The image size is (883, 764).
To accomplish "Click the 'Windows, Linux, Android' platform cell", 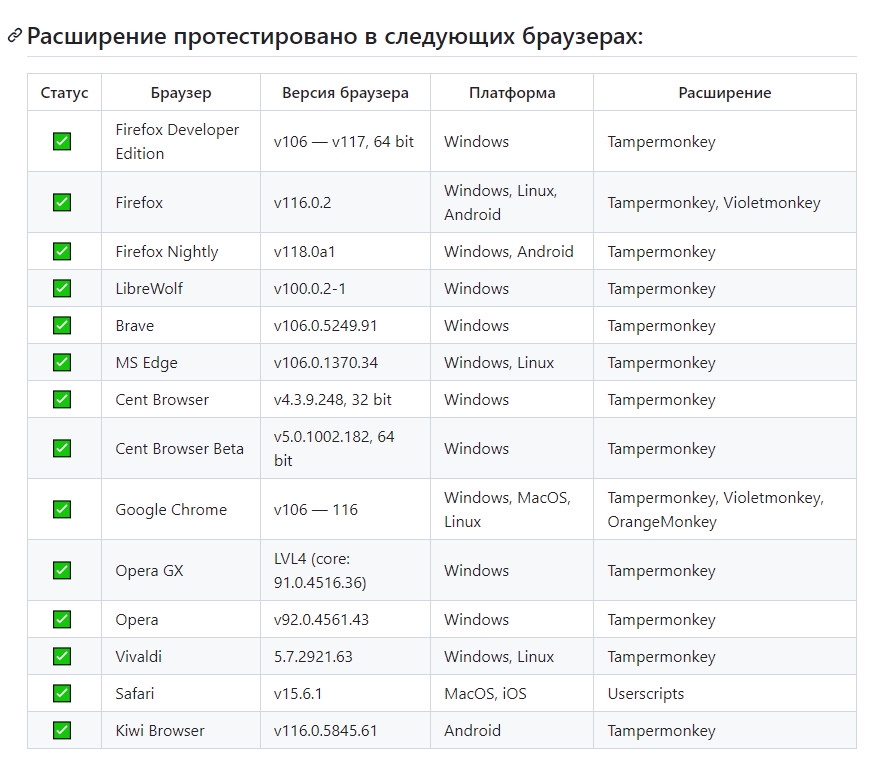I will tap(512, 202).
